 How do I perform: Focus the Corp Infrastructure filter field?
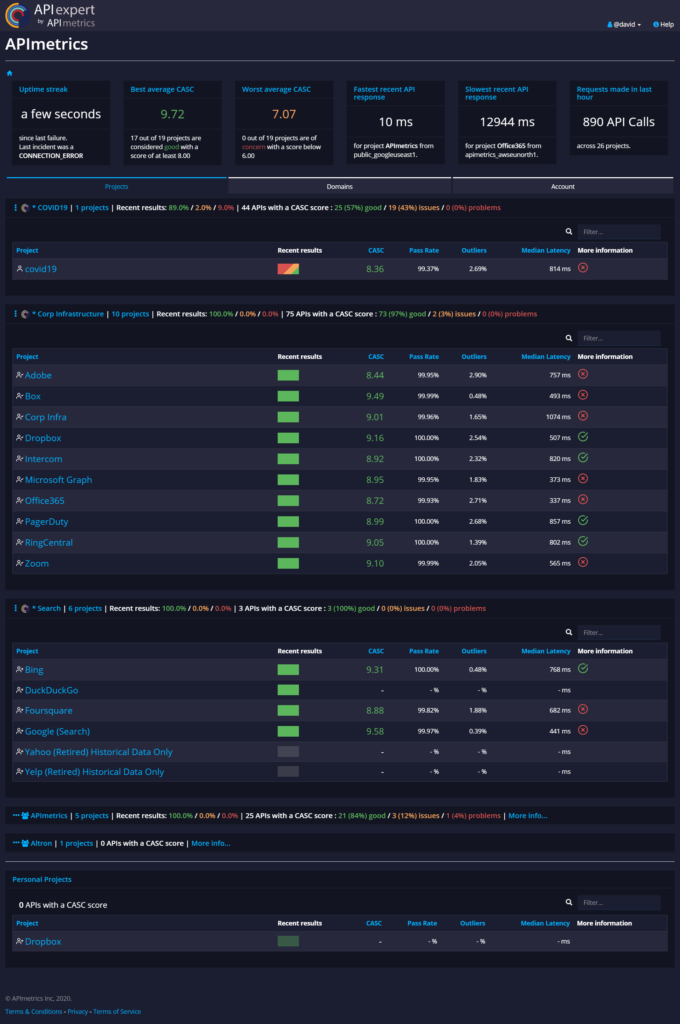(619, 338)
